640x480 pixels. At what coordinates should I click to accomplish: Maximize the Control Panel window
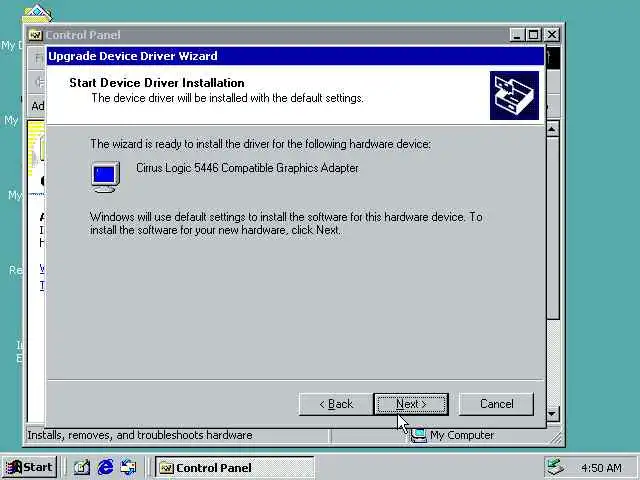pyautogui.click(x=533, y=35)
